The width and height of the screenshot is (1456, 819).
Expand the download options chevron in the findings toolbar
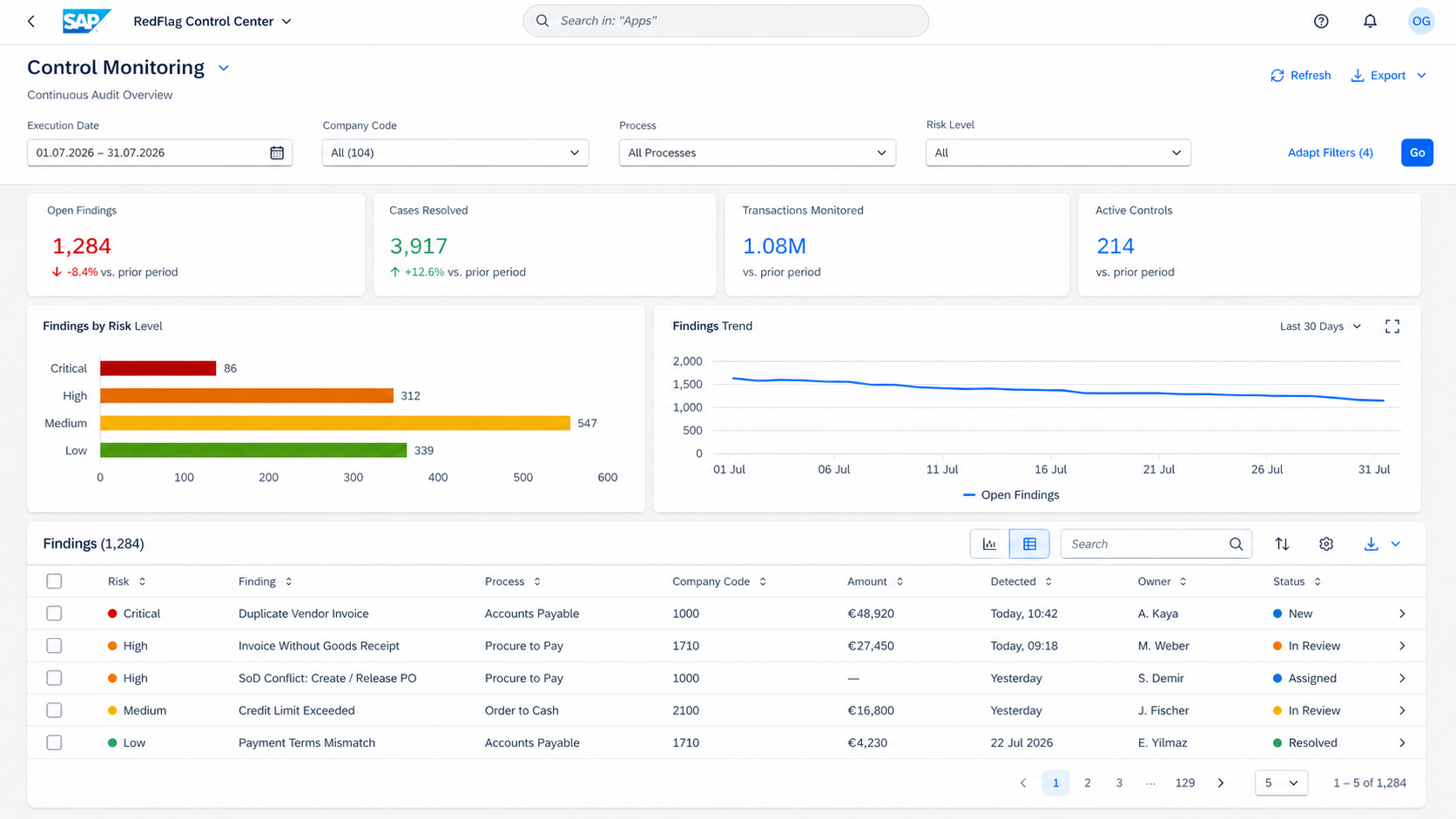coord(1396,544)
